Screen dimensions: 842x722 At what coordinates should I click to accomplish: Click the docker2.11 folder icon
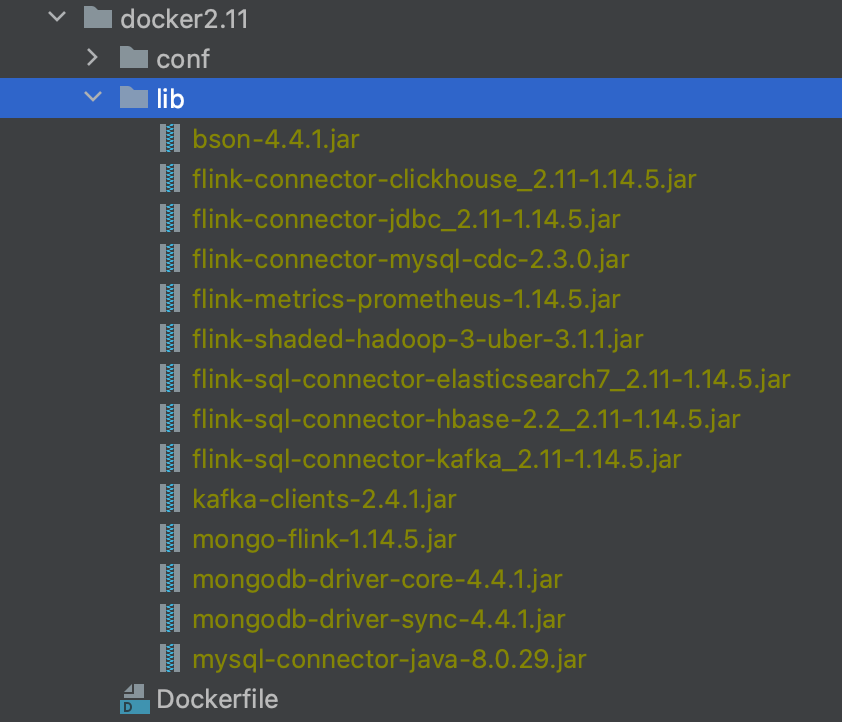tap(96, 17)
